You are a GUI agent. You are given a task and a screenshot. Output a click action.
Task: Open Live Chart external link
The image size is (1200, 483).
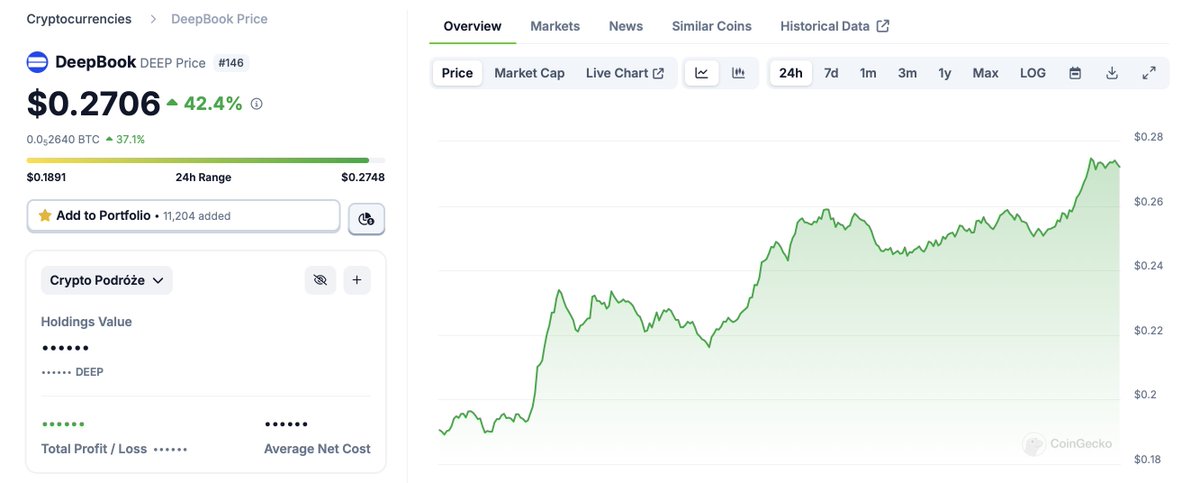(x=625, y=73)
